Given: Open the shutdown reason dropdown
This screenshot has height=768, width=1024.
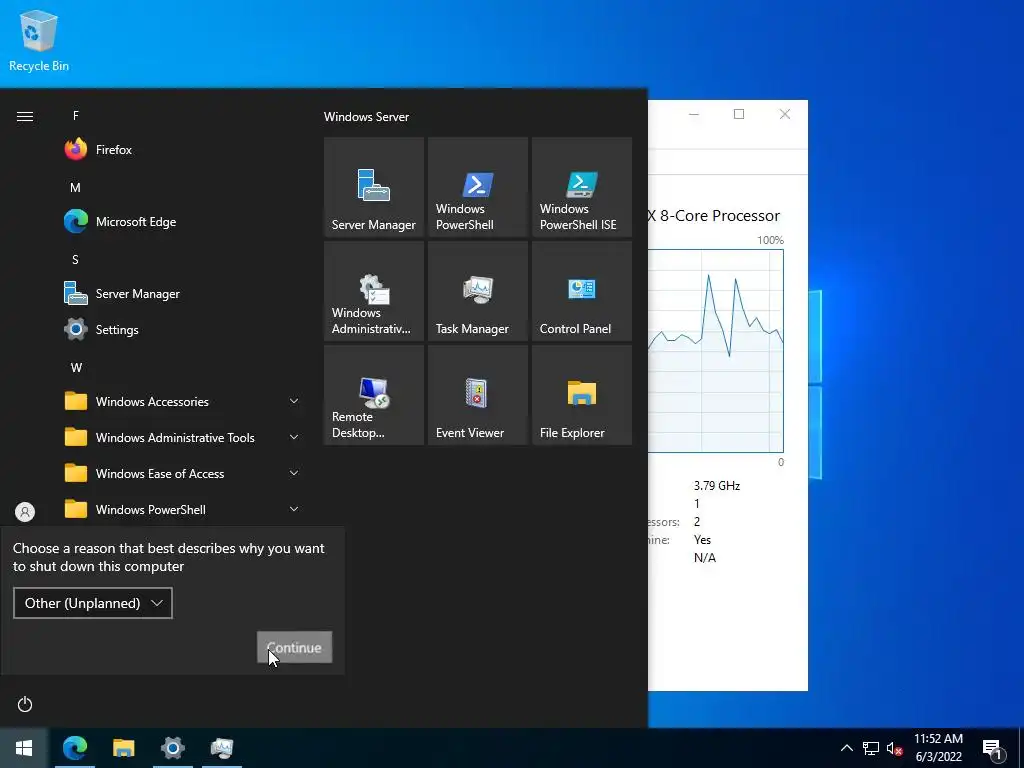Looking at the screenshot, I should (x=93, y=603).
